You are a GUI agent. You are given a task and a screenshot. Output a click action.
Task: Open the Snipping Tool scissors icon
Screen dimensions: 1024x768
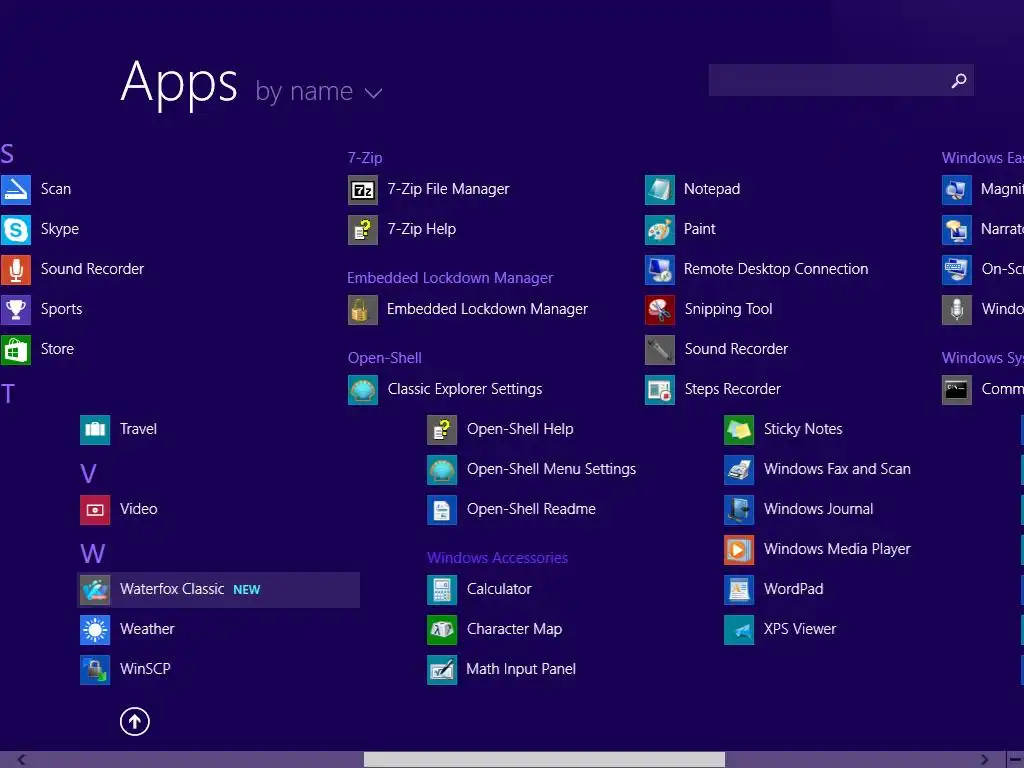click(660, 309)
